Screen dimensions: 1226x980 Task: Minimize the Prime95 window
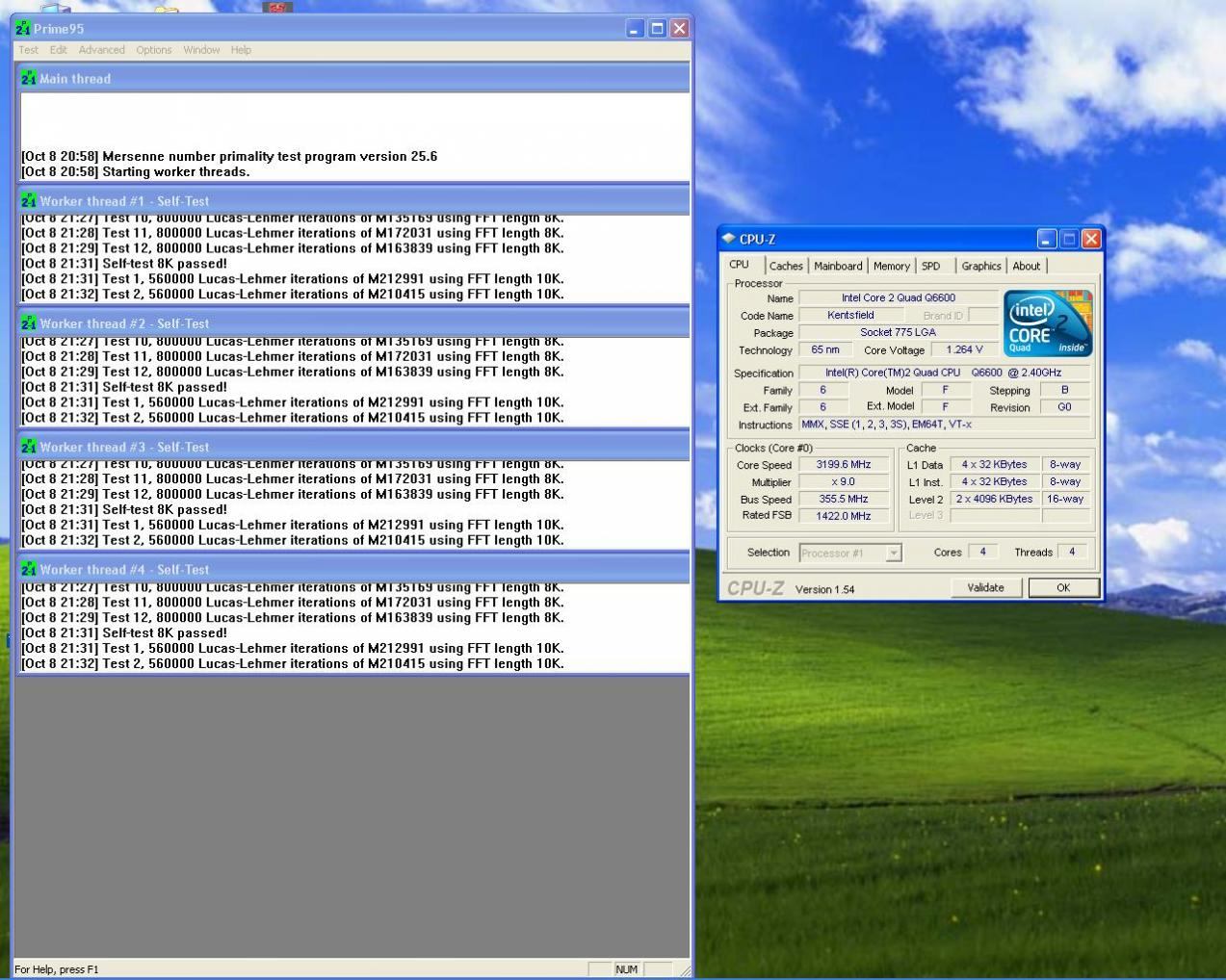(634, 29)
